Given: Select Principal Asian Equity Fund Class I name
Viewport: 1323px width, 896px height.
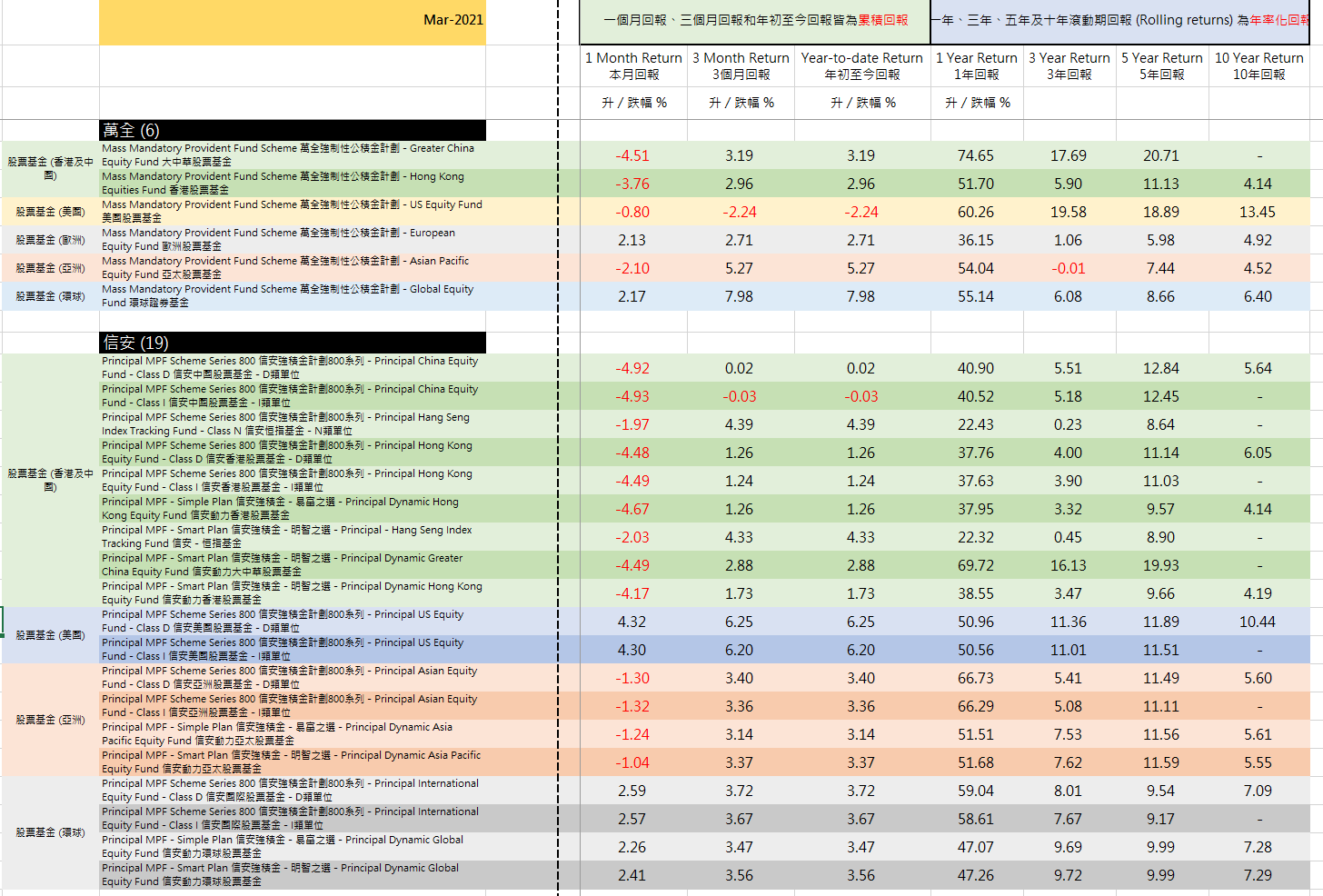Looking at the screenshot, I should (293, 706).
